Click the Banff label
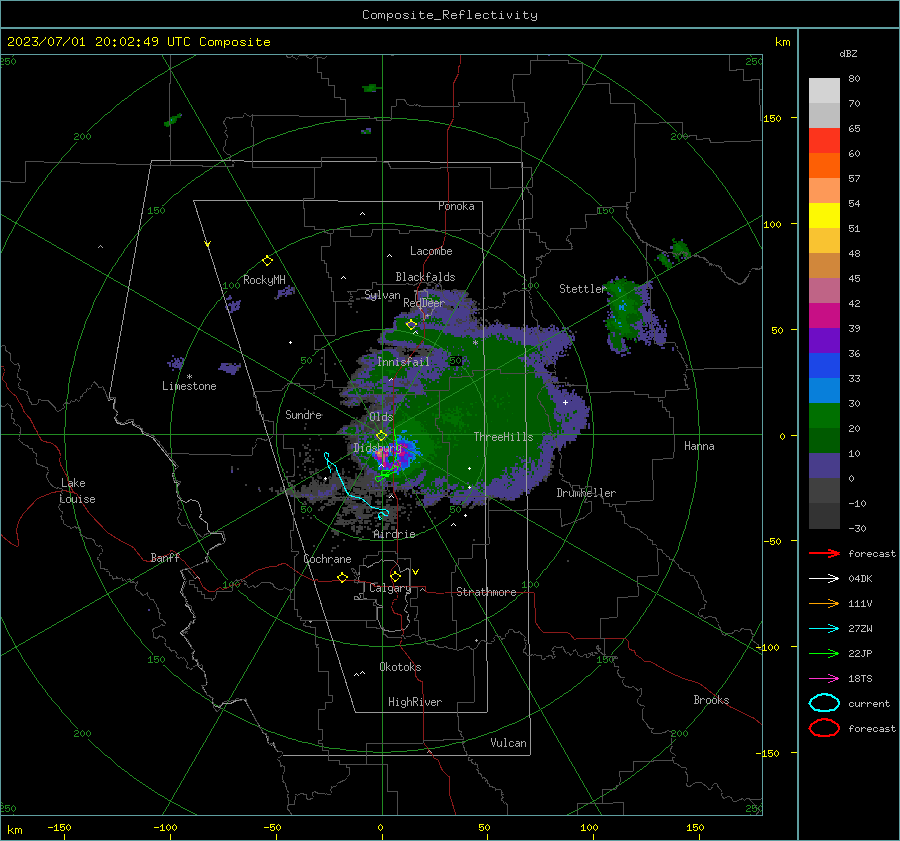900x841 pixels. (165, 557)
